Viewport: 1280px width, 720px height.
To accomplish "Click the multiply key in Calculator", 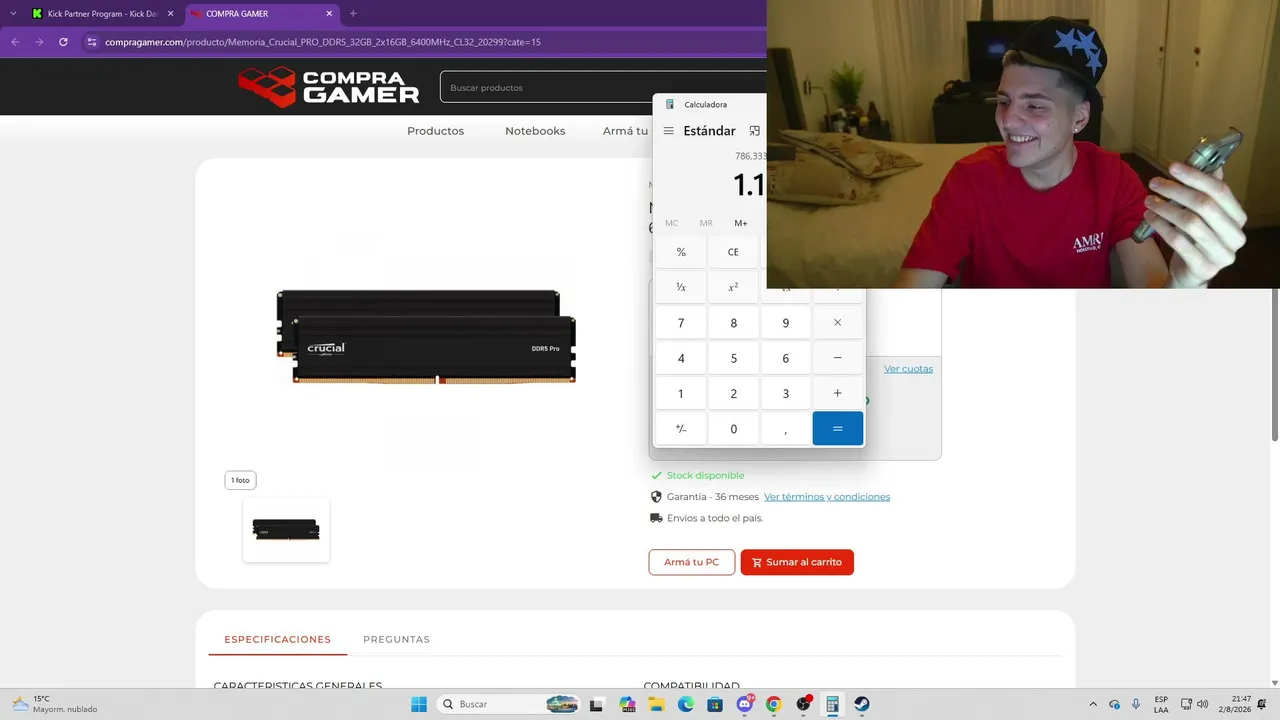I will tap(837, 323).
